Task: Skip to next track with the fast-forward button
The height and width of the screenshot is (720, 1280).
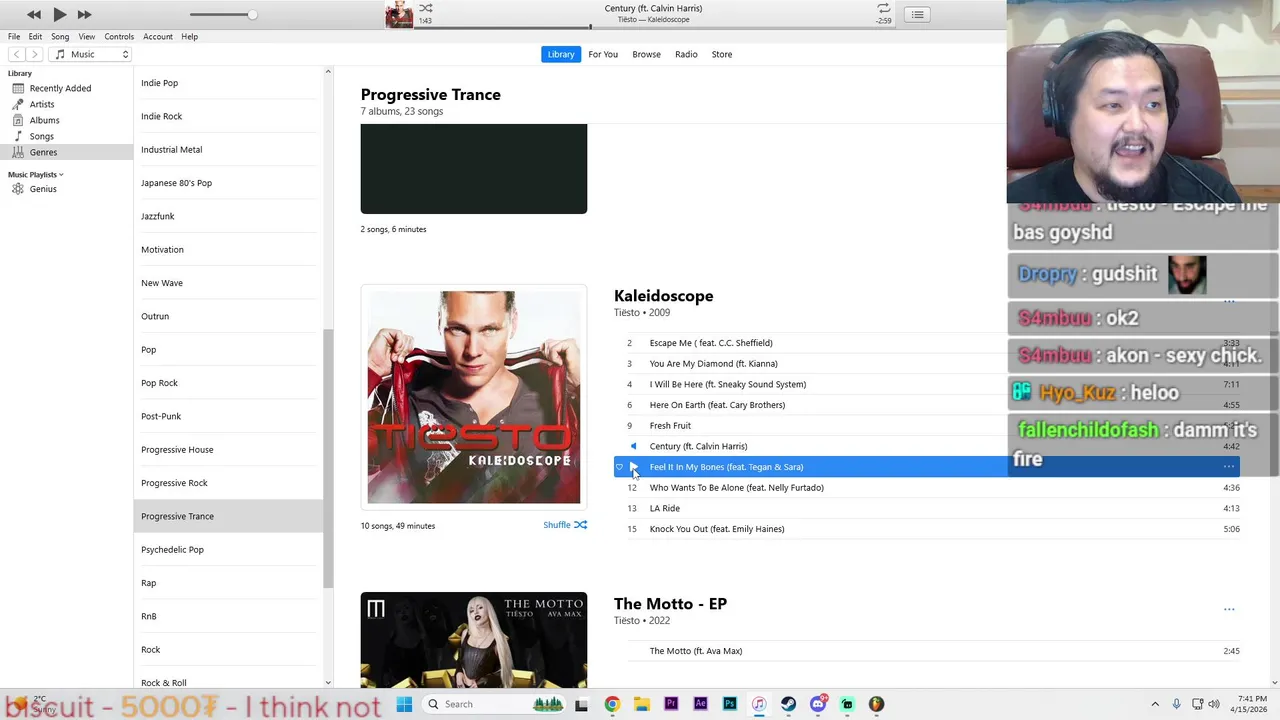Action: coord(84,14)
